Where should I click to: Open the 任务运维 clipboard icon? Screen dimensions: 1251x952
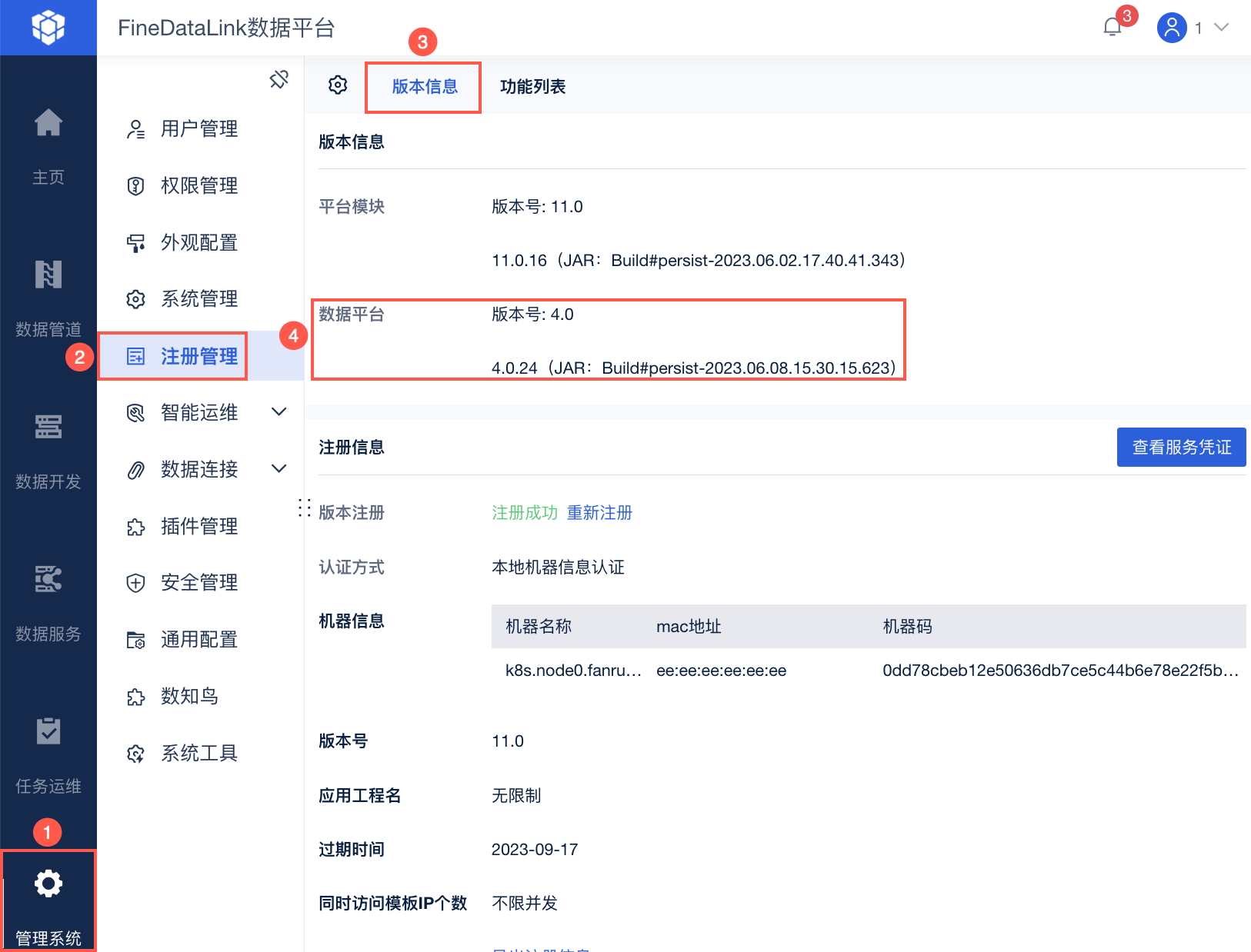(48, 731)
